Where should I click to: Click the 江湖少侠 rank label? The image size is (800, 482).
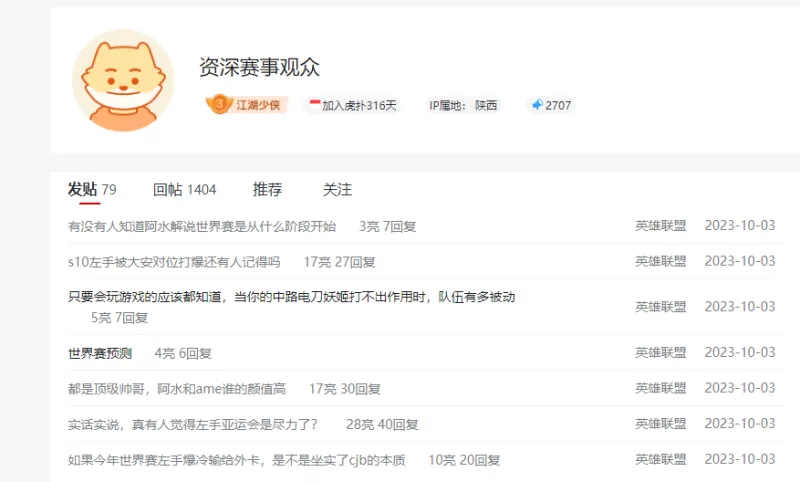(258, 105)
